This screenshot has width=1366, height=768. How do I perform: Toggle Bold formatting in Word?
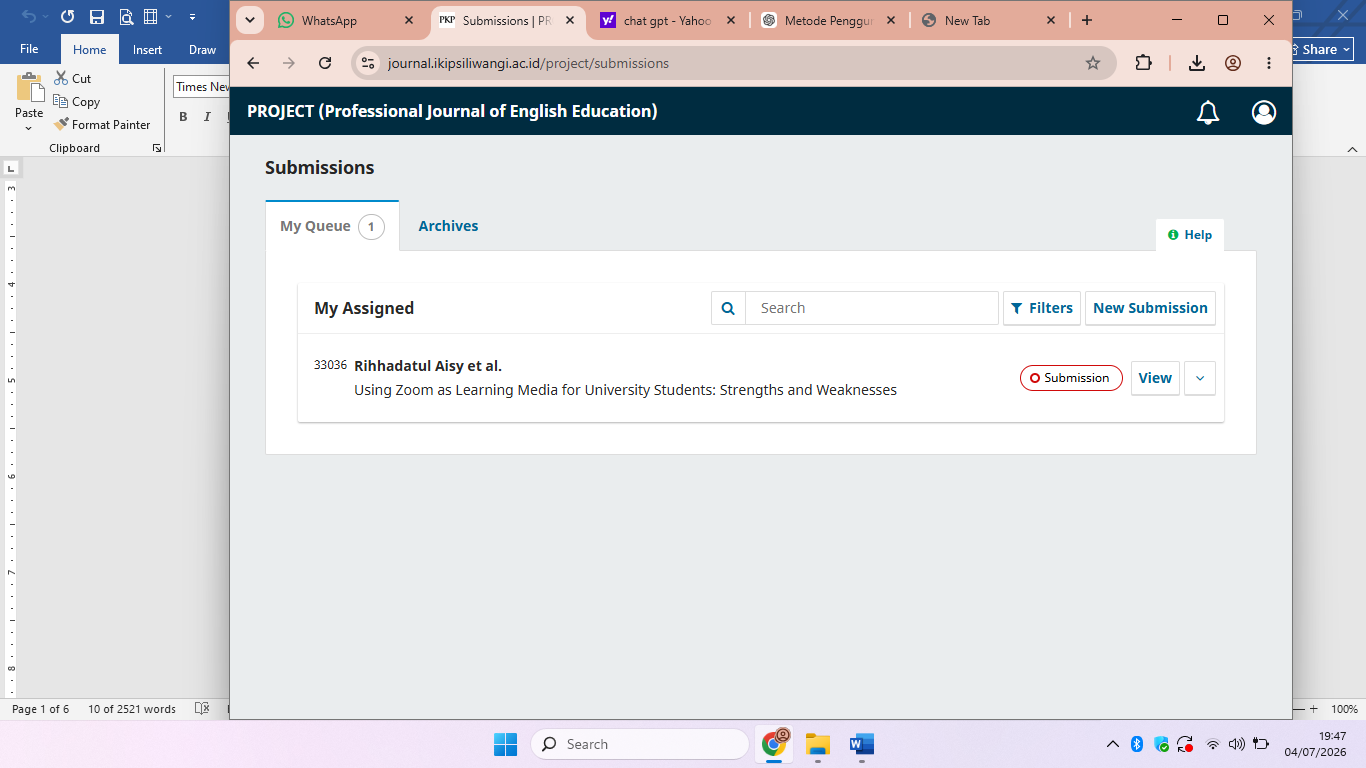coord(183,116)
